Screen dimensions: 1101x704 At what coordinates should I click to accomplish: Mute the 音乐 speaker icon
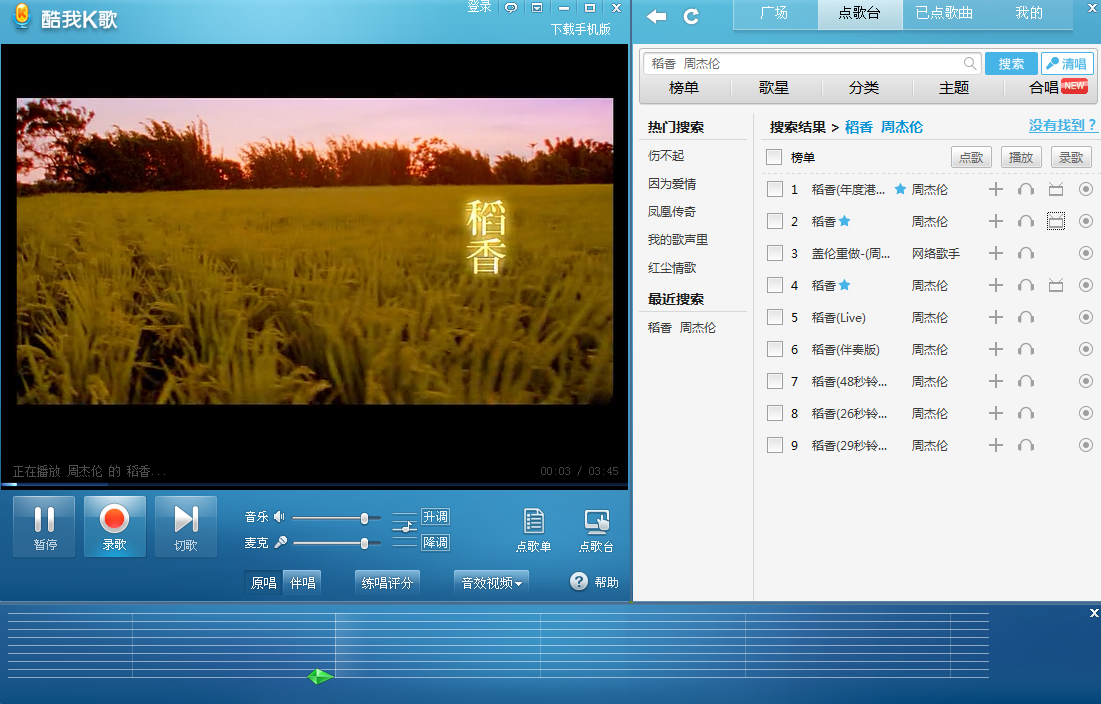279,517
